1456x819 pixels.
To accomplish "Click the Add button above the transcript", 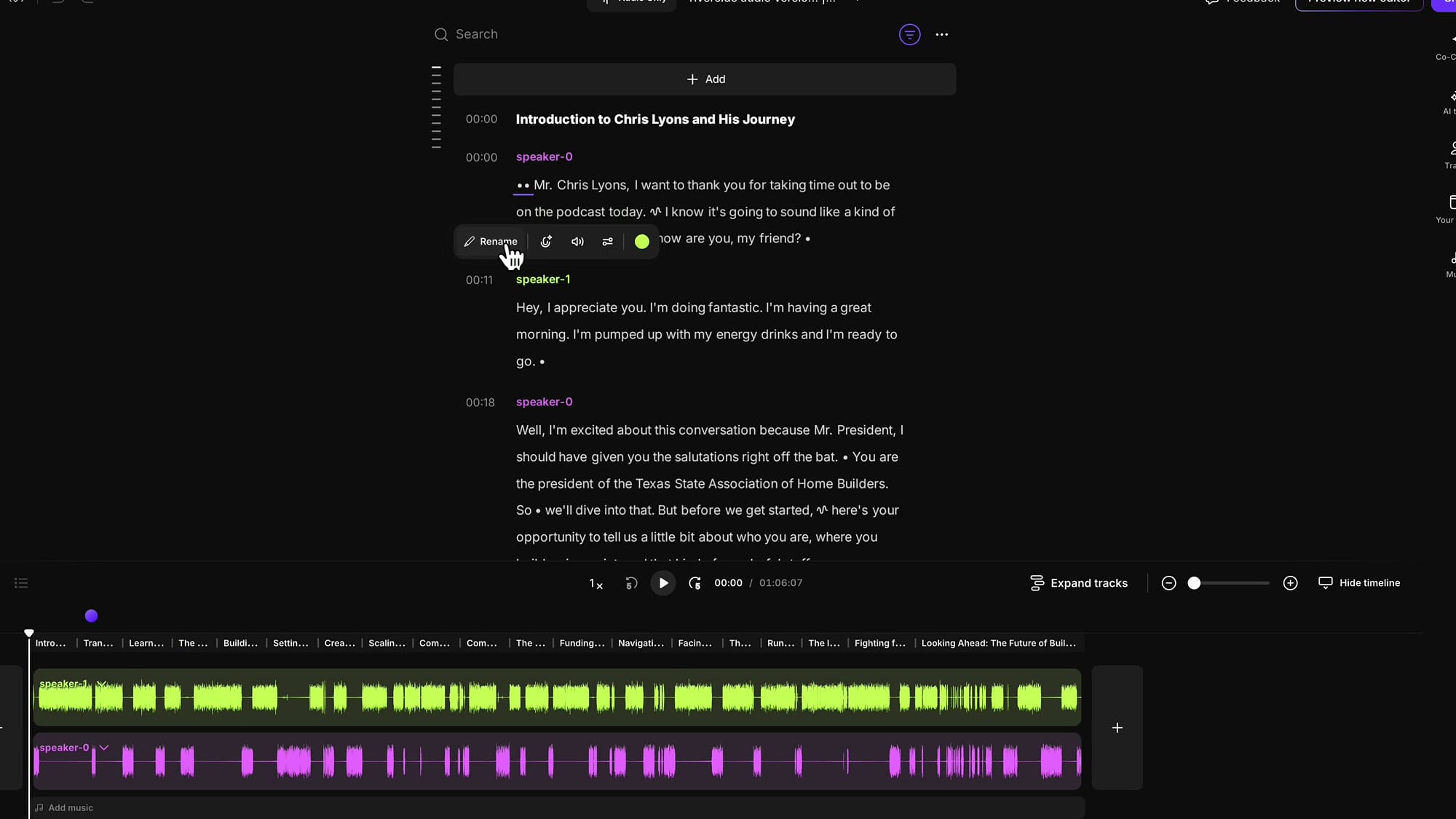I will (705, 79).
